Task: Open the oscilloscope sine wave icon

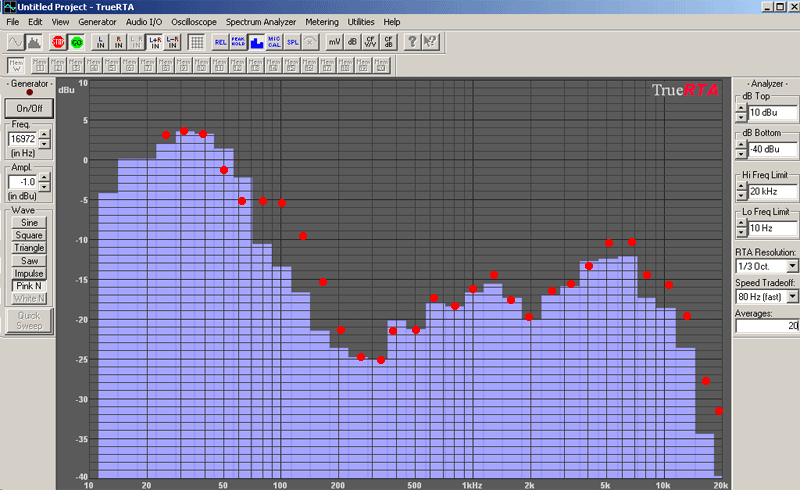Action: pyautogui.click(x=15, y=42)
